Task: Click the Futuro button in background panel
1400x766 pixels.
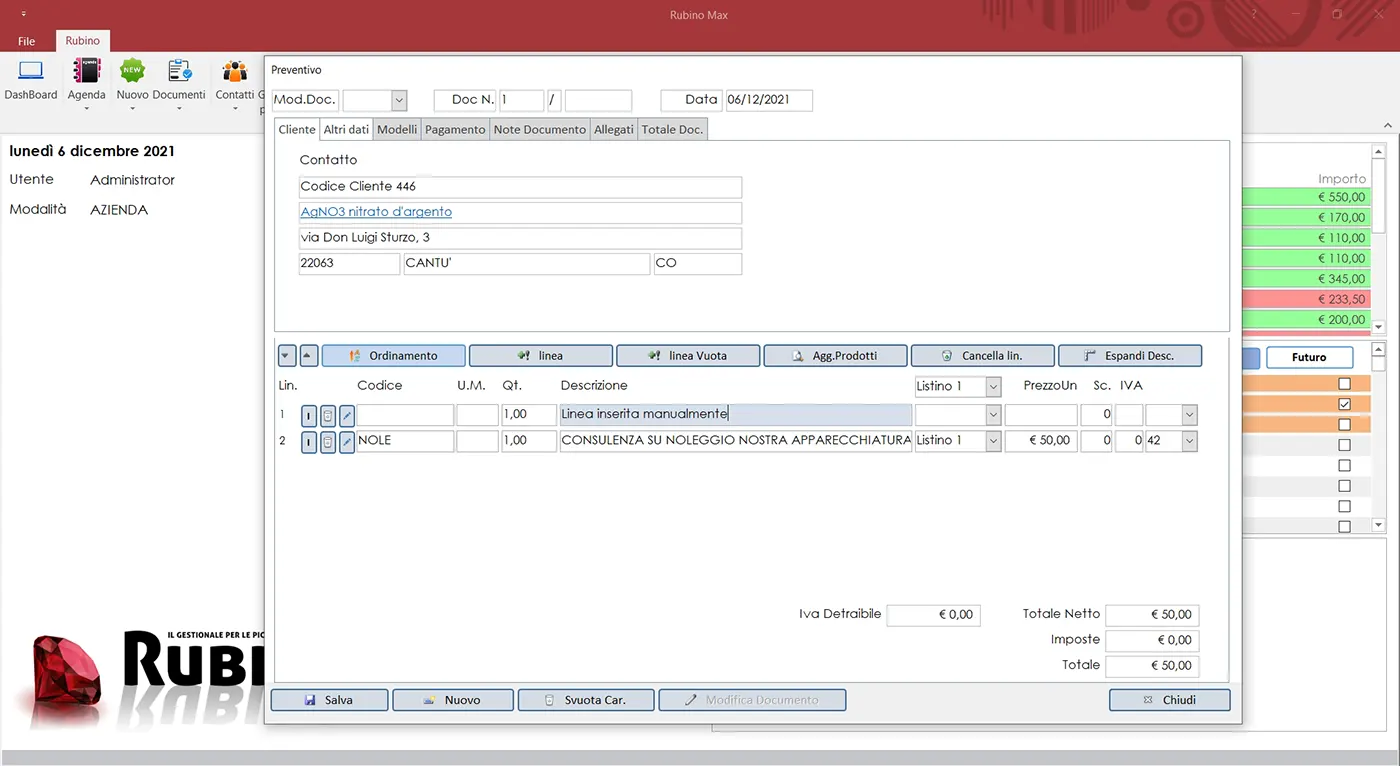Action: point(1309,357)
